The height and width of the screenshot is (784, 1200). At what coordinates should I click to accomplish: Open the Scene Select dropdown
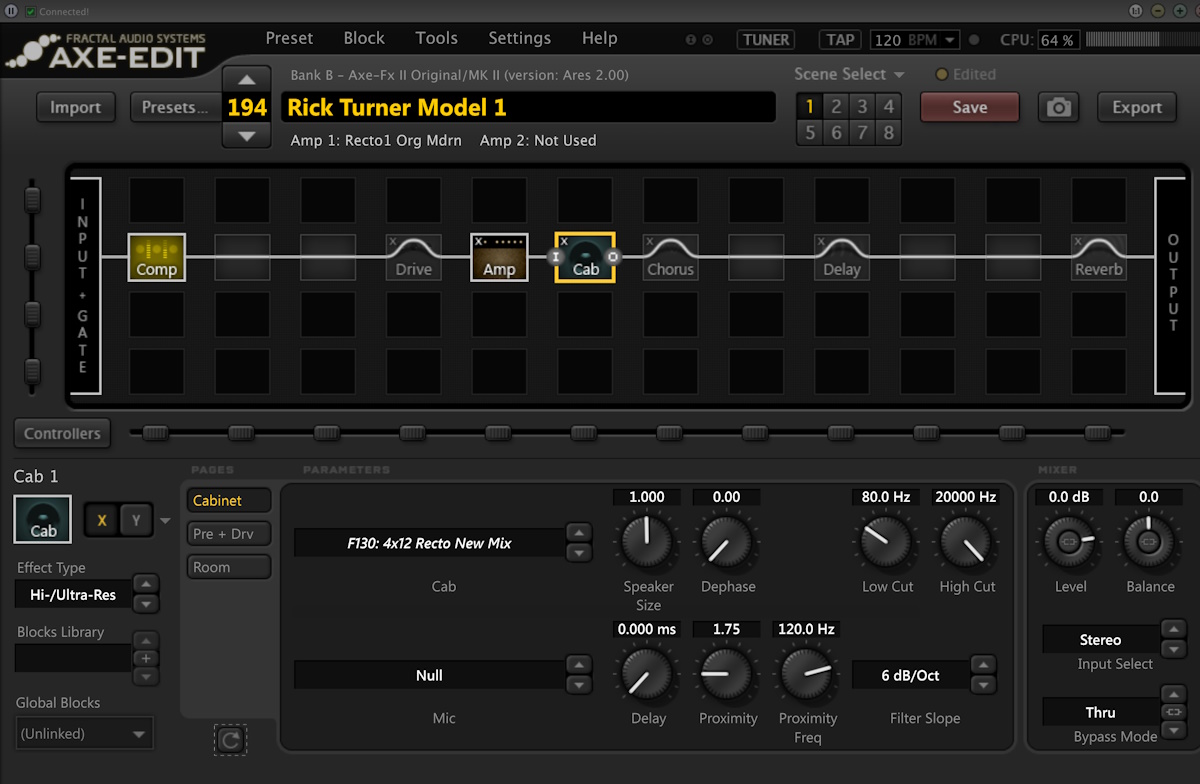(x=849, y=74)
